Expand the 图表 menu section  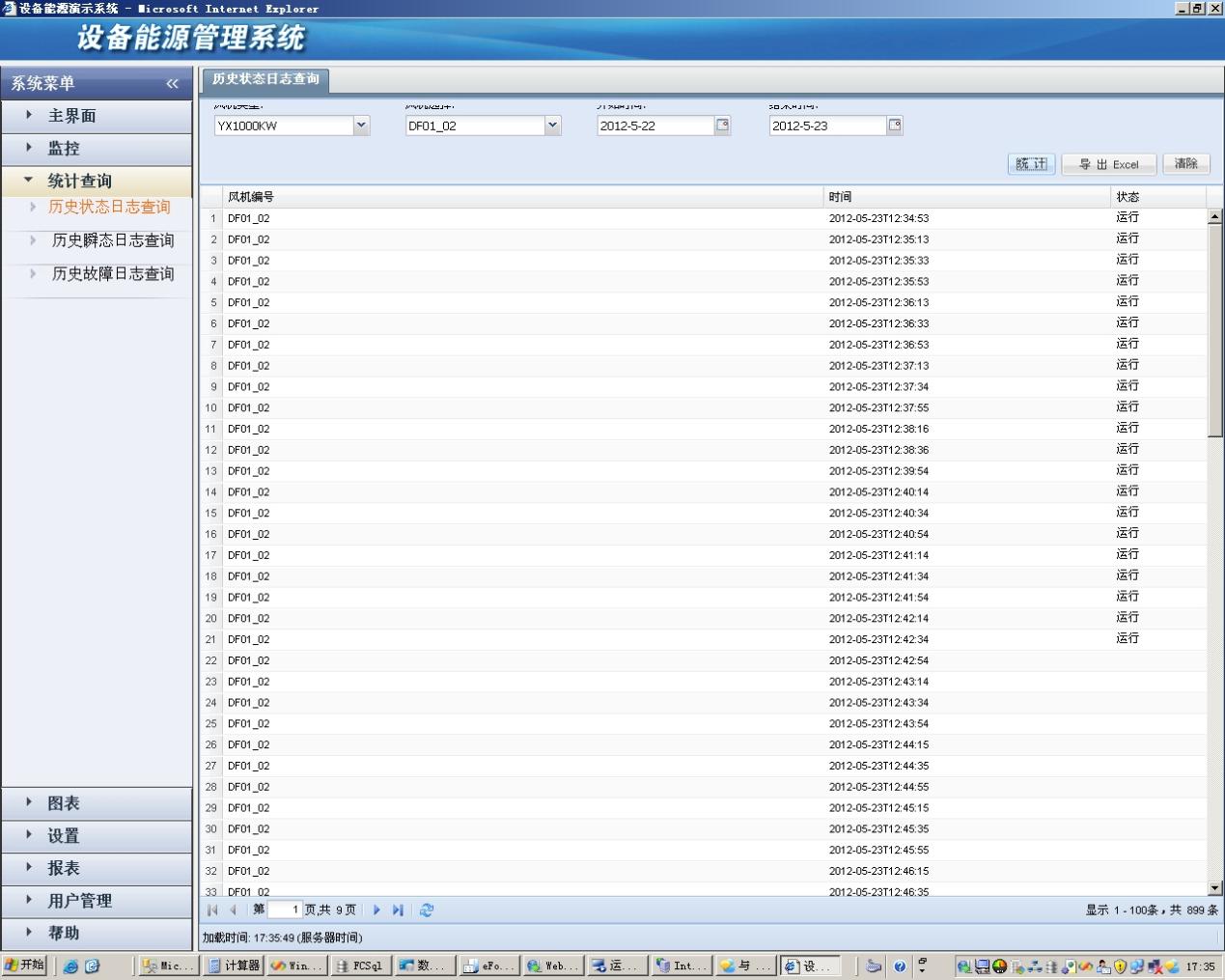coord(64,803)
